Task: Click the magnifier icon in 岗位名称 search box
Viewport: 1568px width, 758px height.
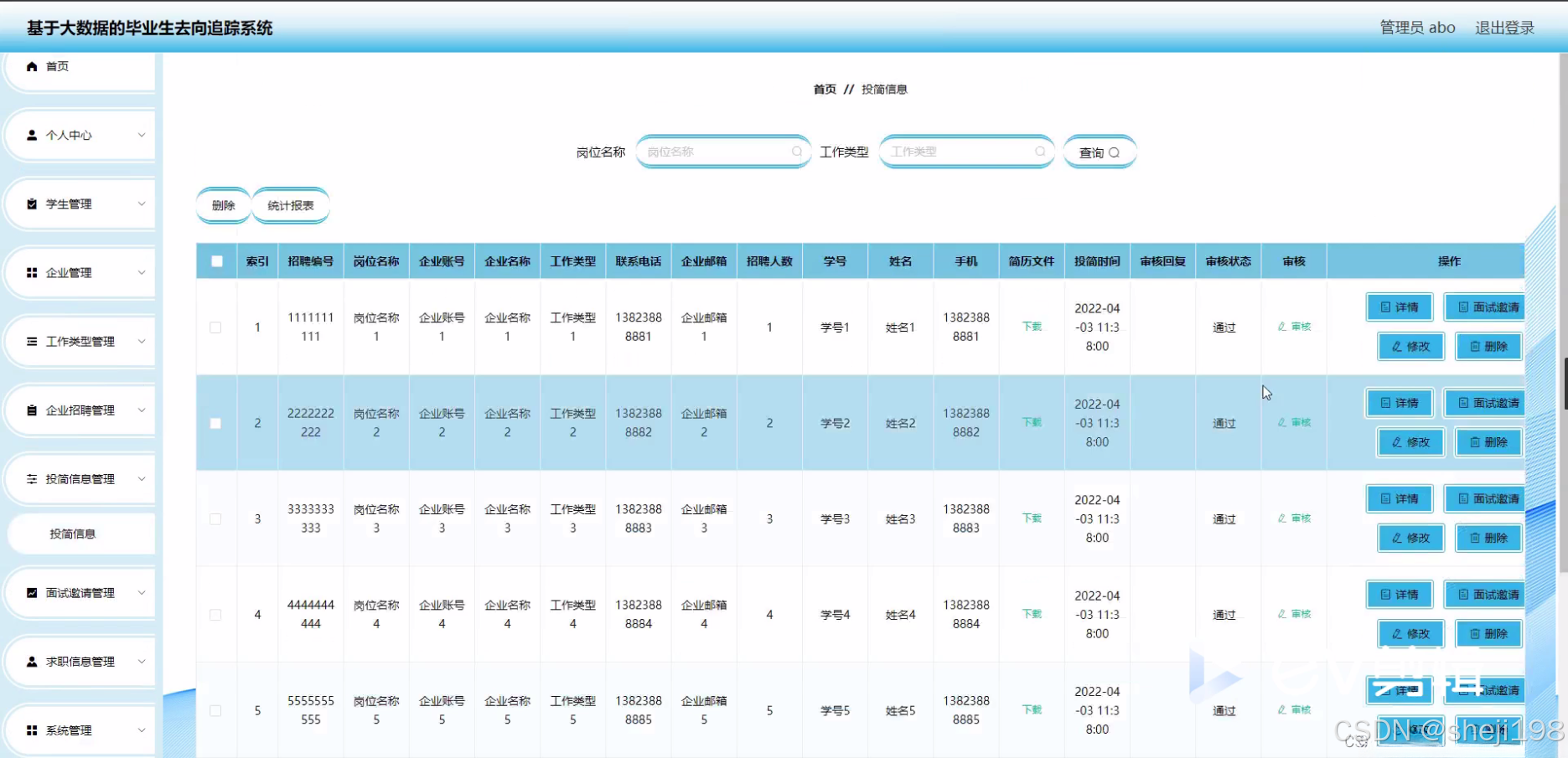Action: 796,152
